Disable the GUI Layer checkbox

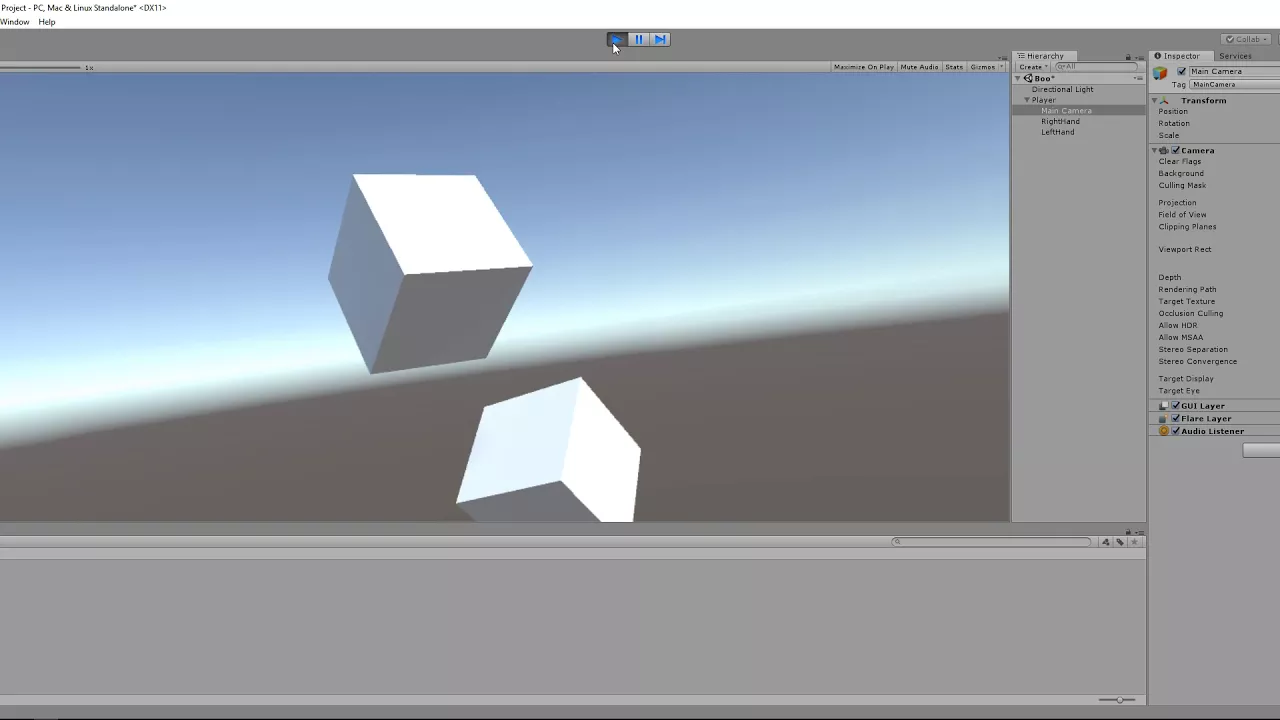[1176, 406]
